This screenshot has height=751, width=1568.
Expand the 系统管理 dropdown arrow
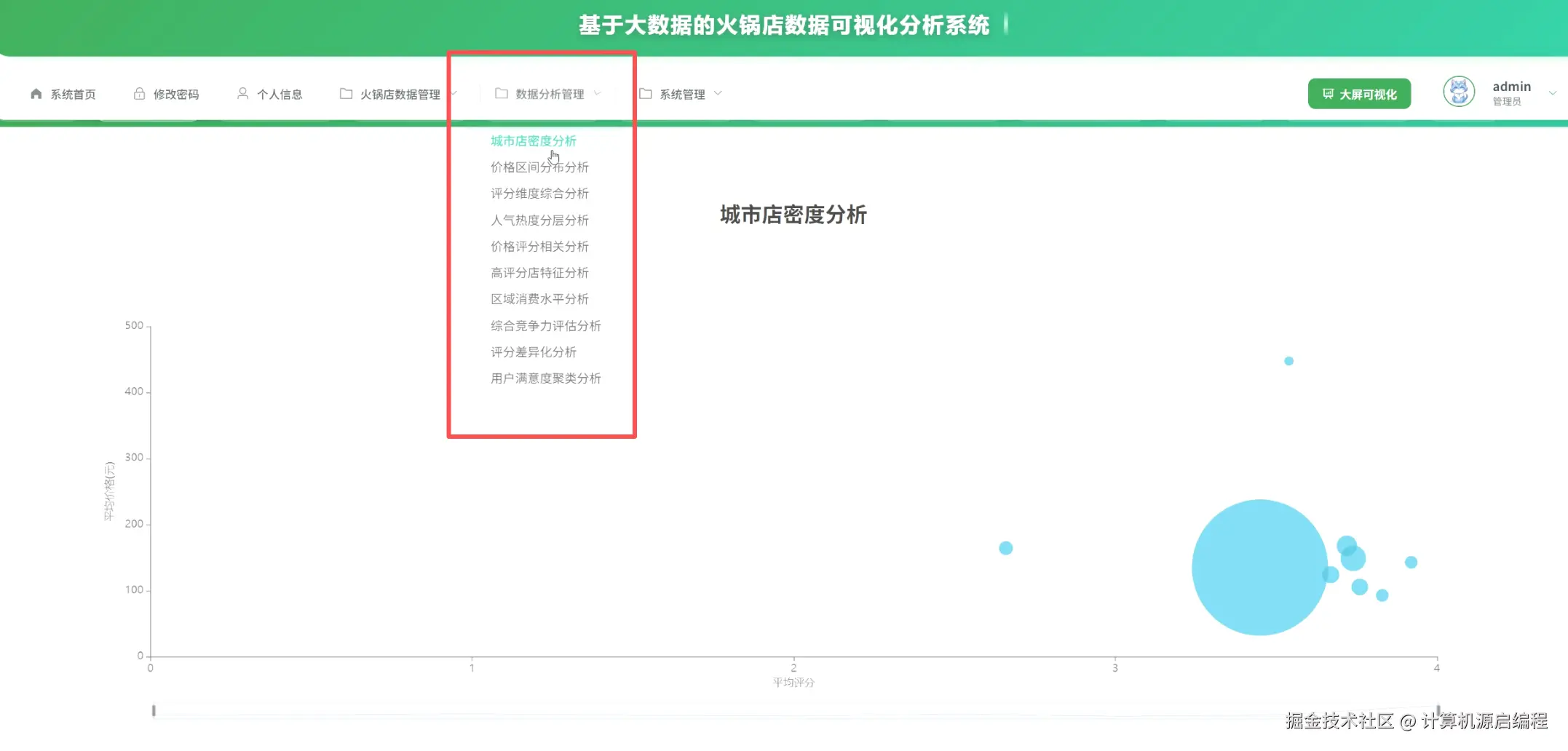(719, 94)
